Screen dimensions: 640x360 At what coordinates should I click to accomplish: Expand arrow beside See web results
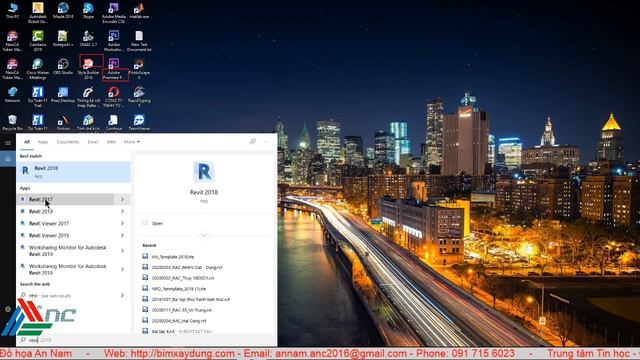(x=122, y=295)
